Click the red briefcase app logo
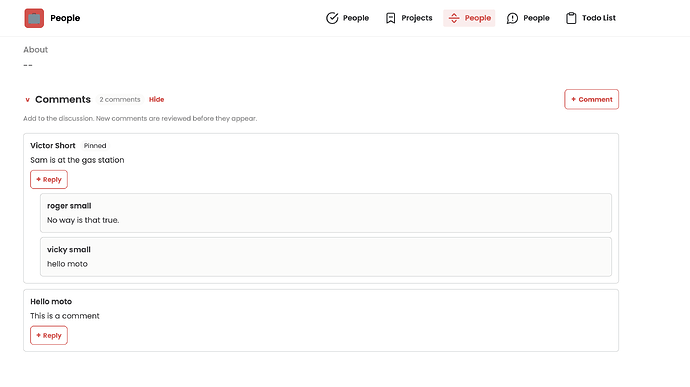Viewport: 690px width, 387px height. click(34, 18)
